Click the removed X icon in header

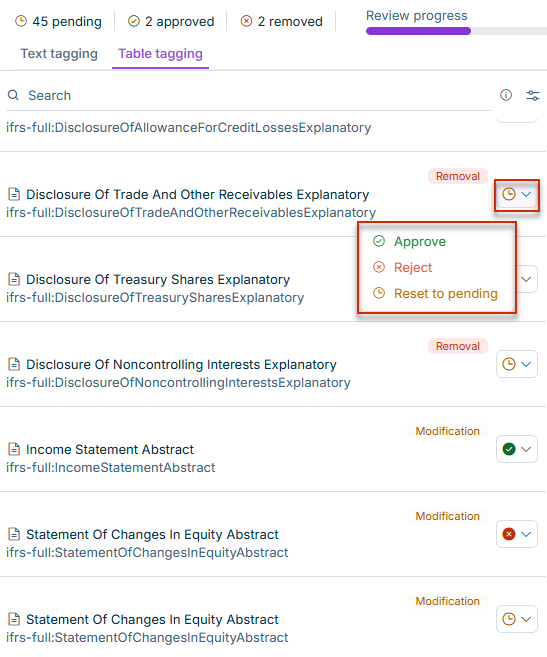pos(246,21)
